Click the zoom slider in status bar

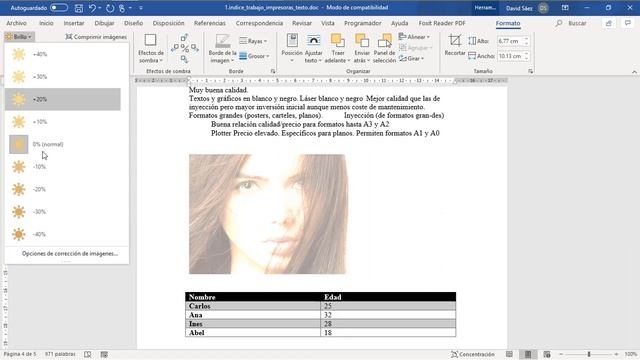tap(589, 354)
